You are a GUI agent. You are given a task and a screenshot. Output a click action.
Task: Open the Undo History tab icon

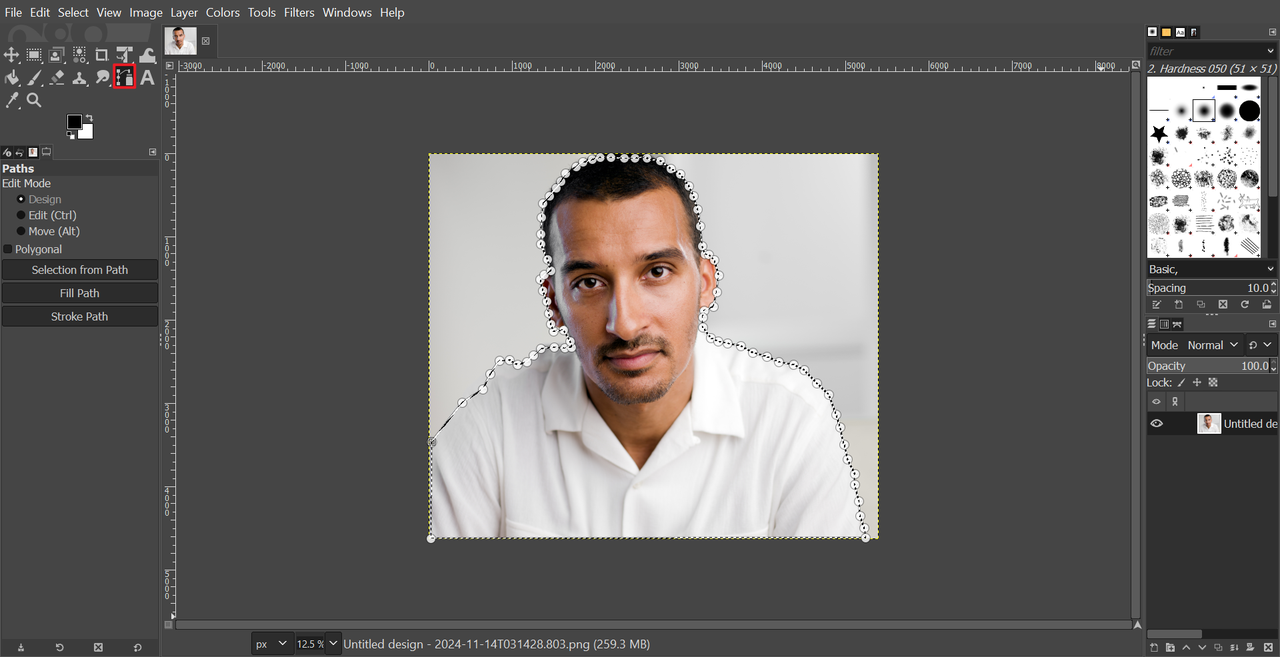click(x=20, y=152)
